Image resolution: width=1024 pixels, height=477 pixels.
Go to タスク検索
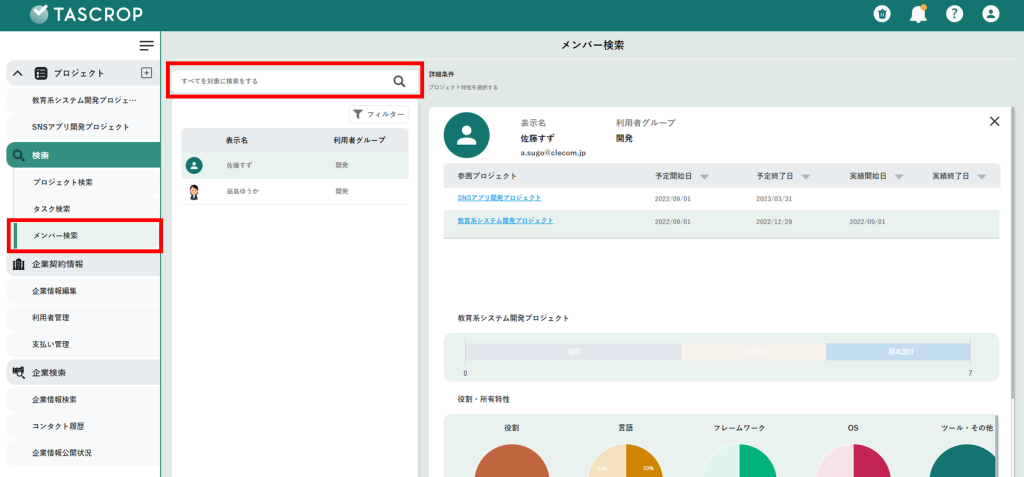click(x=87, y=209)
